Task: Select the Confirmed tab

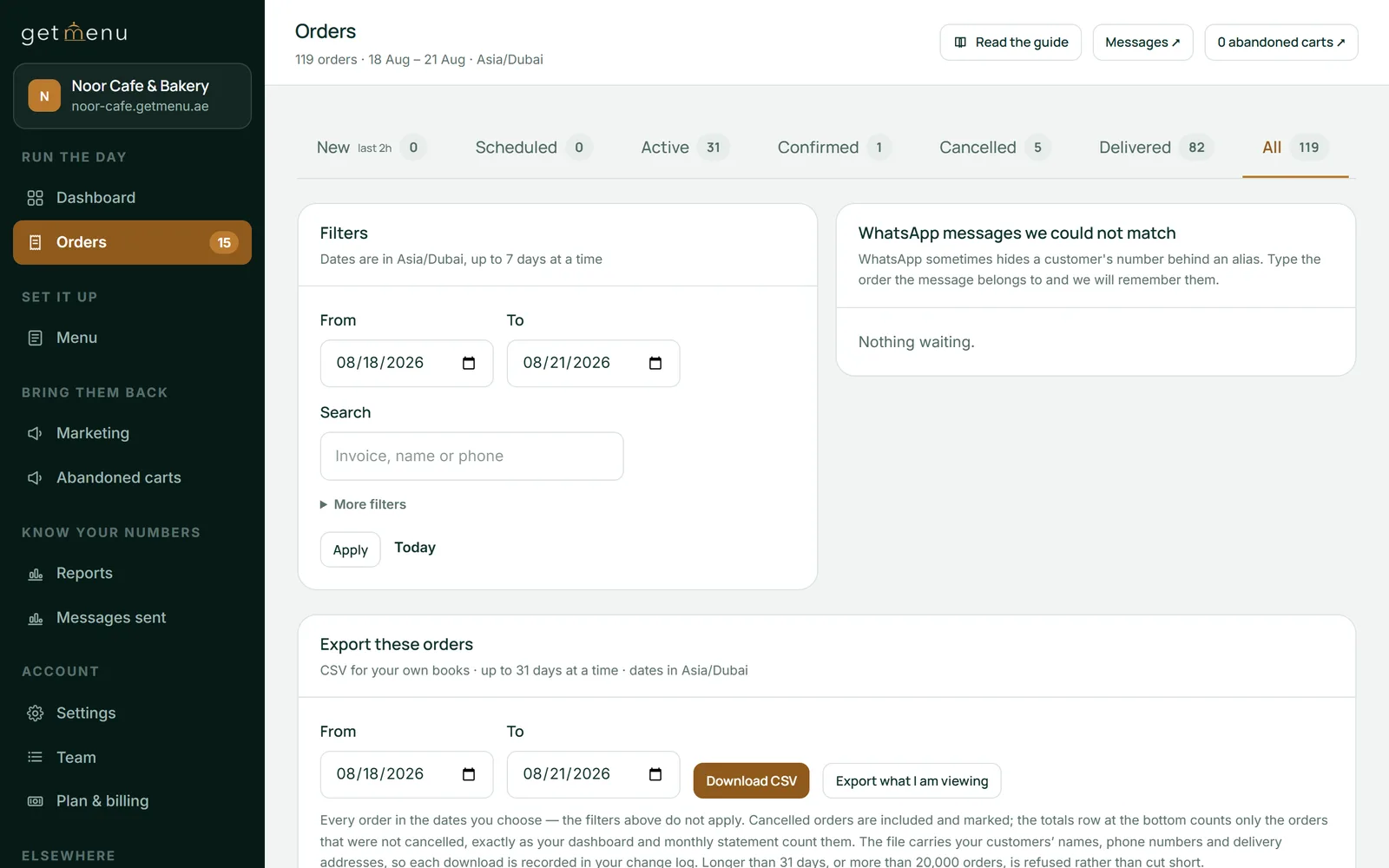Action: [833, 148]
